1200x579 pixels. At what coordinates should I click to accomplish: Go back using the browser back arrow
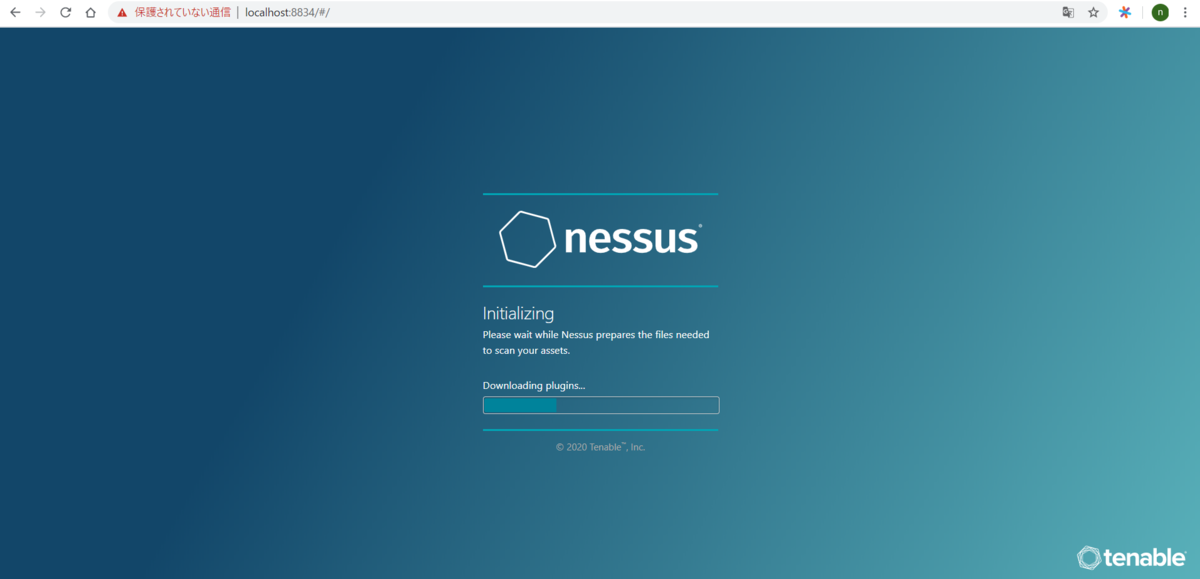pos(15,13)
